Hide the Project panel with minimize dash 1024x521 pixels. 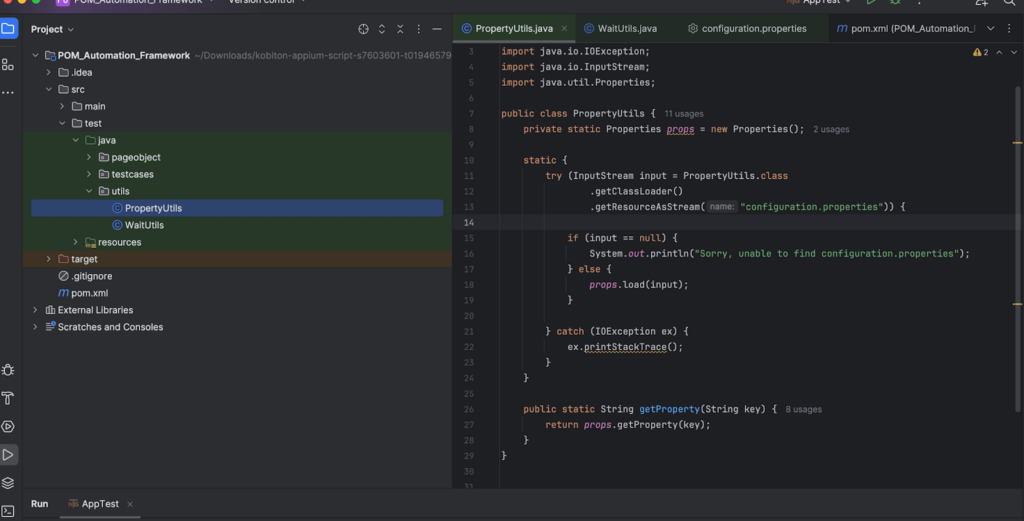pos(438,29)
